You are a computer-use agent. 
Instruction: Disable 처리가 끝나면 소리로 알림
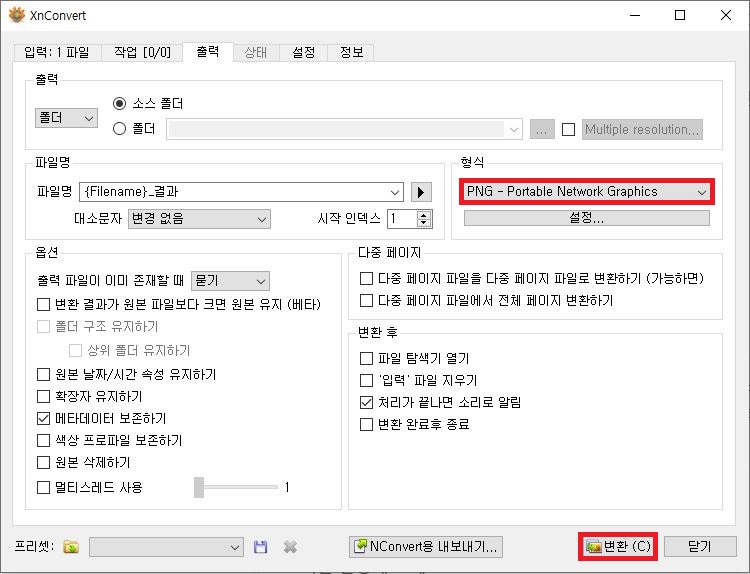coord(366,402)
